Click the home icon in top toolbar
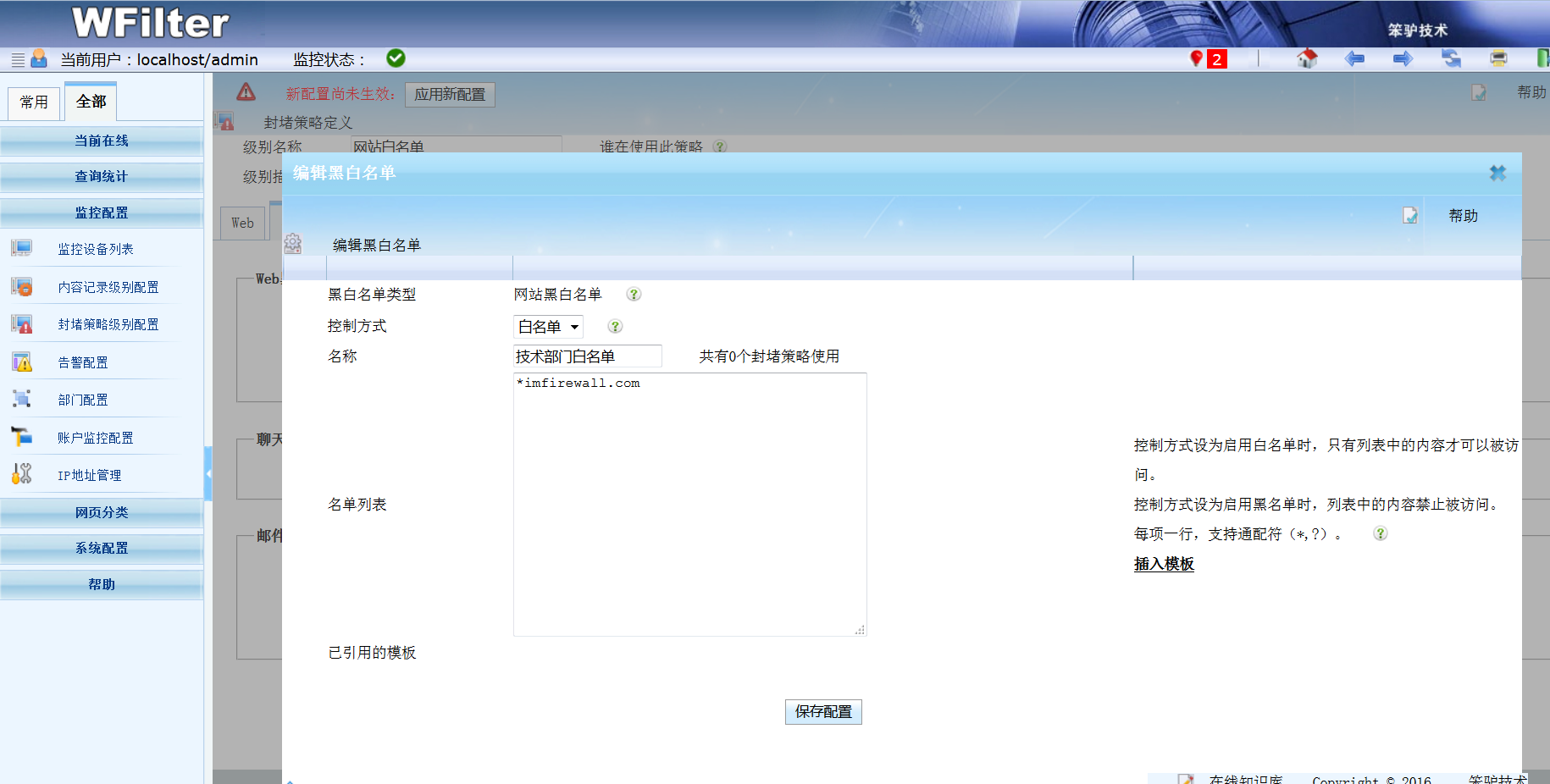 click(x=1307, y=58)
